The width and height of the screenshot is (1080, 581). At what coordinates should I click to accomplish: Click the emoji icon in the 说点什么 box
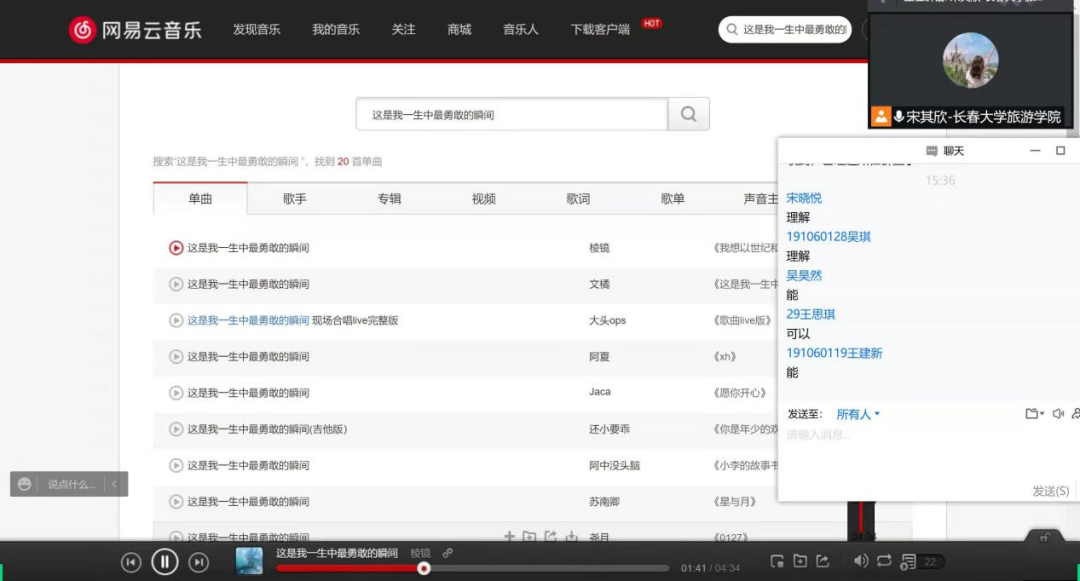(24, 484)
